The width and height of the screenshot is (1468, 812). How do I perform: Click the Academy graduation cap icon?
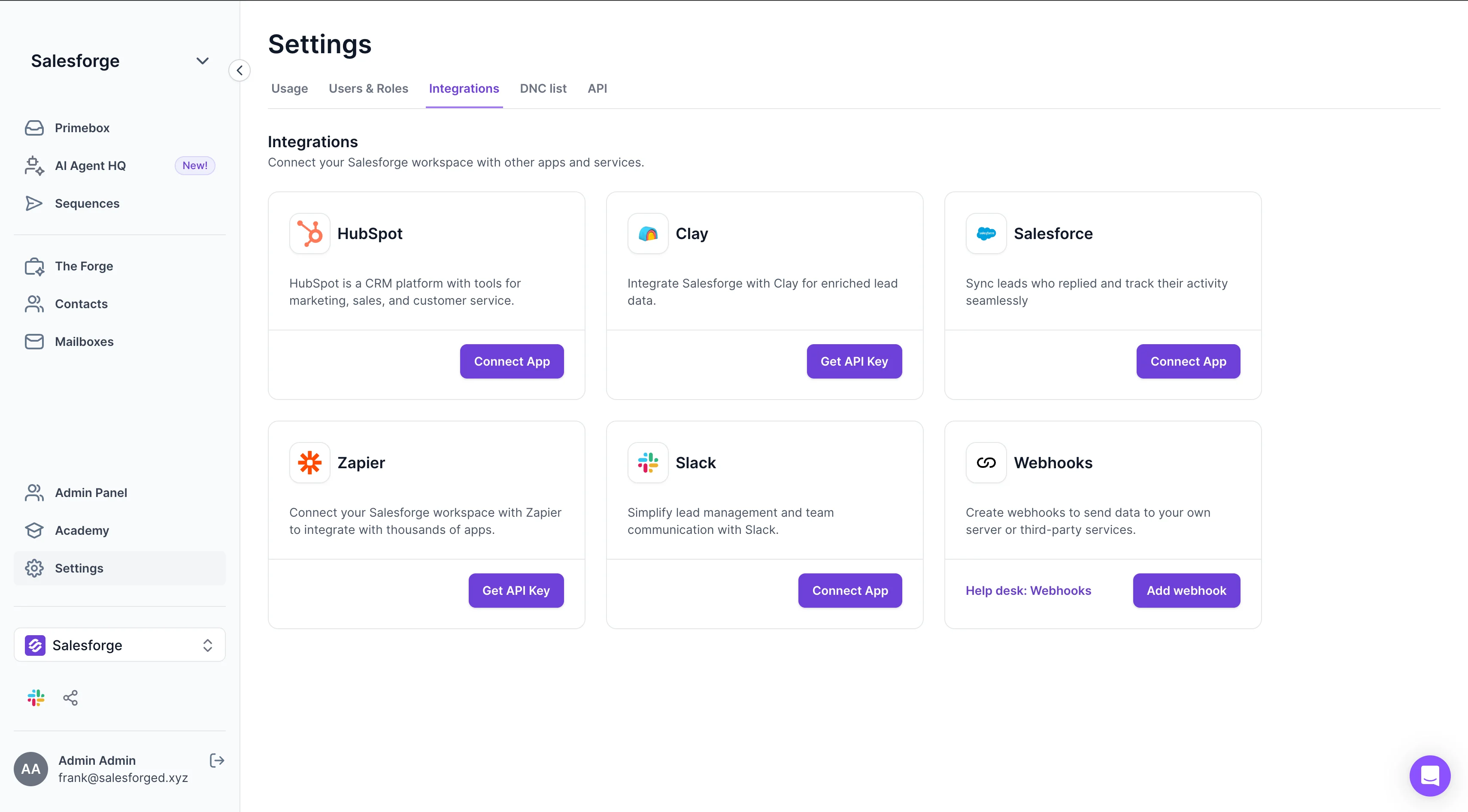pos(34,530)
